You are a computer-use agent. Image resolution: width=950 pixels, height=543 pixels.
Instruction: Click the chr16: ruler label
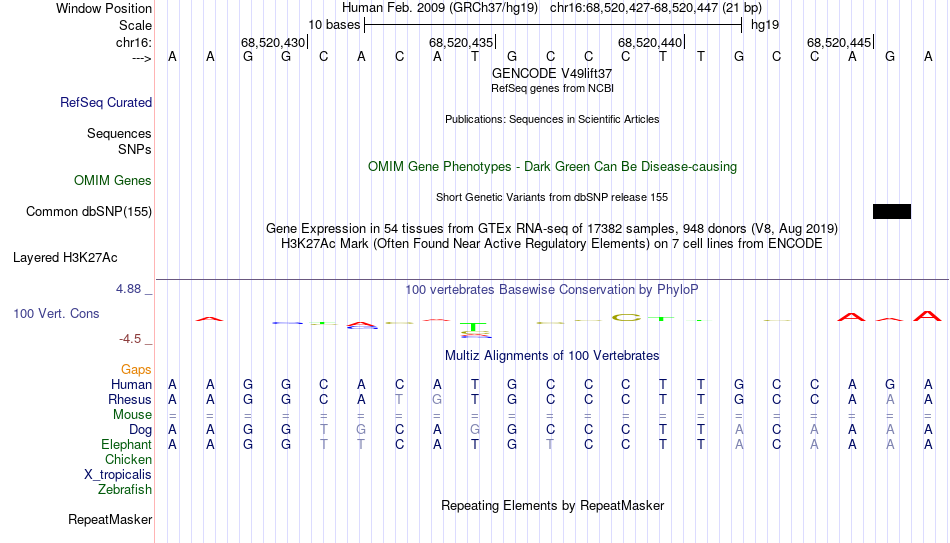click(x=133, y=42)
